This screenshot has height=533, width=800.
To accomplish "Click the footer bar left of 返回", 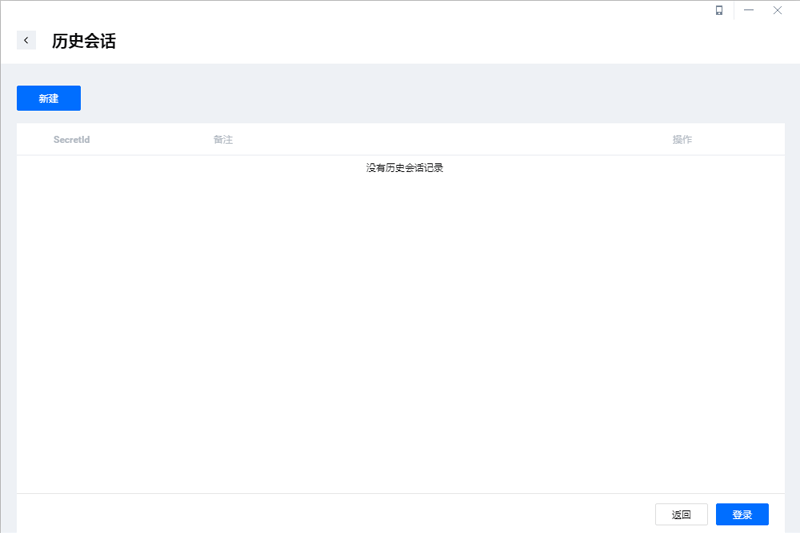I will click(x=330, y=514).
